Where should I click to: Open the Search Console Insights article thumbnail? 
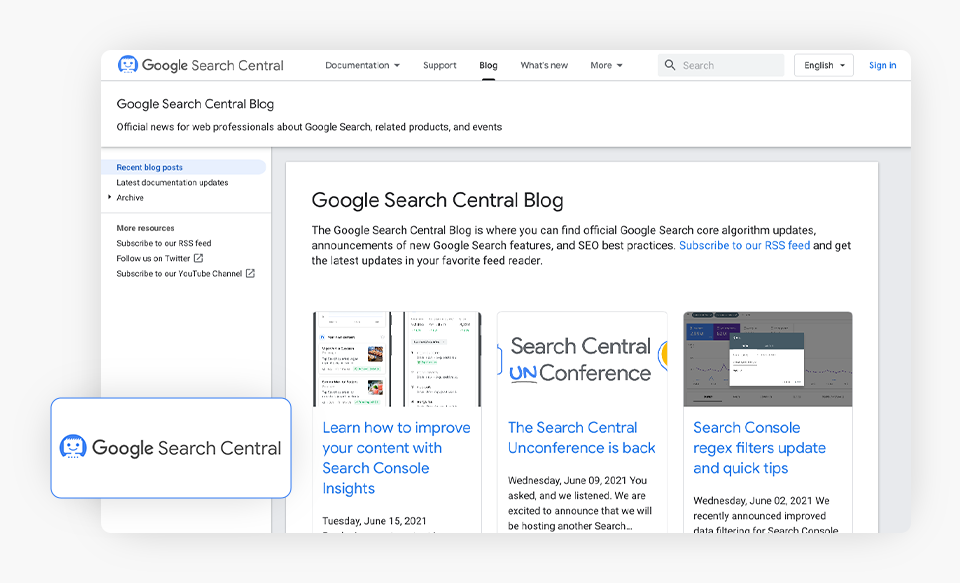tap(397, 359)
